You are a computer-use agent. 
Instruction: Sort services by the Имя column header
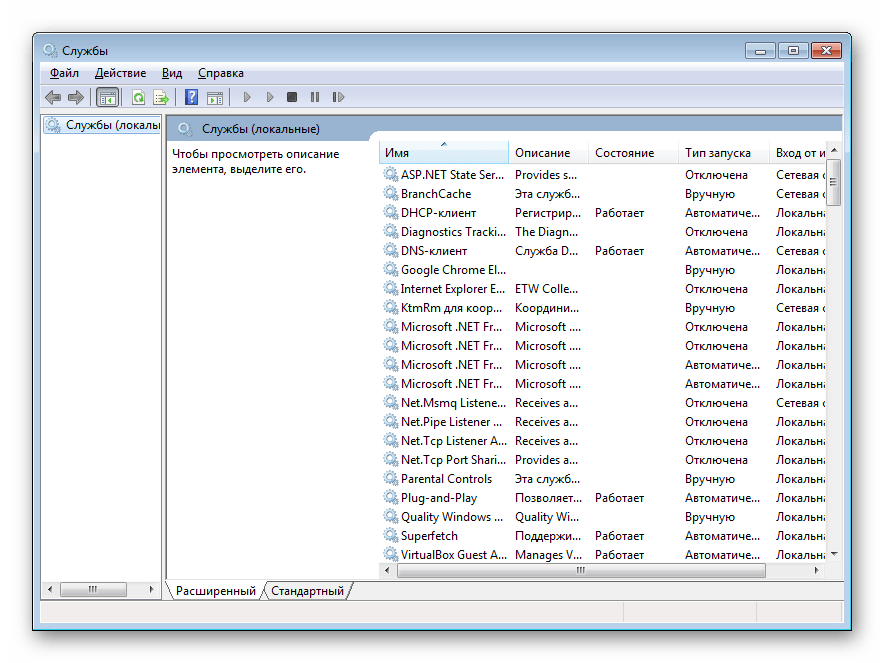444,153
